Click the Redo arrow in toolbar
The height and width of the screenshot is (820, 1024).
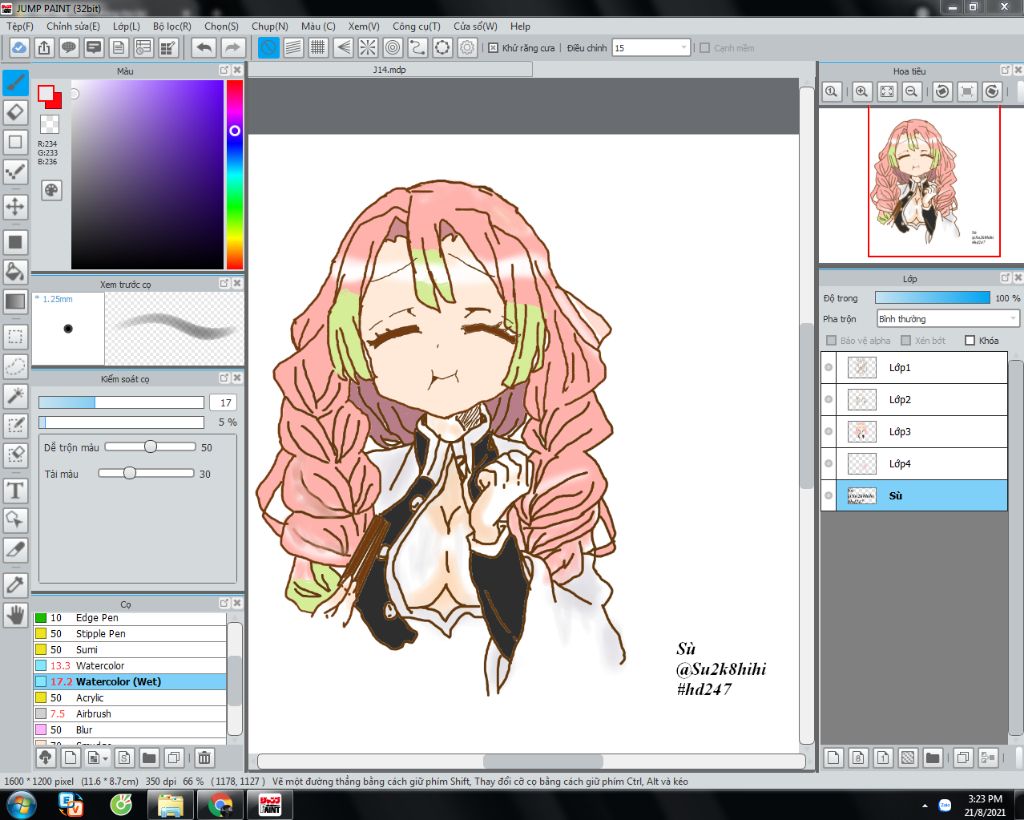(232, 48)
